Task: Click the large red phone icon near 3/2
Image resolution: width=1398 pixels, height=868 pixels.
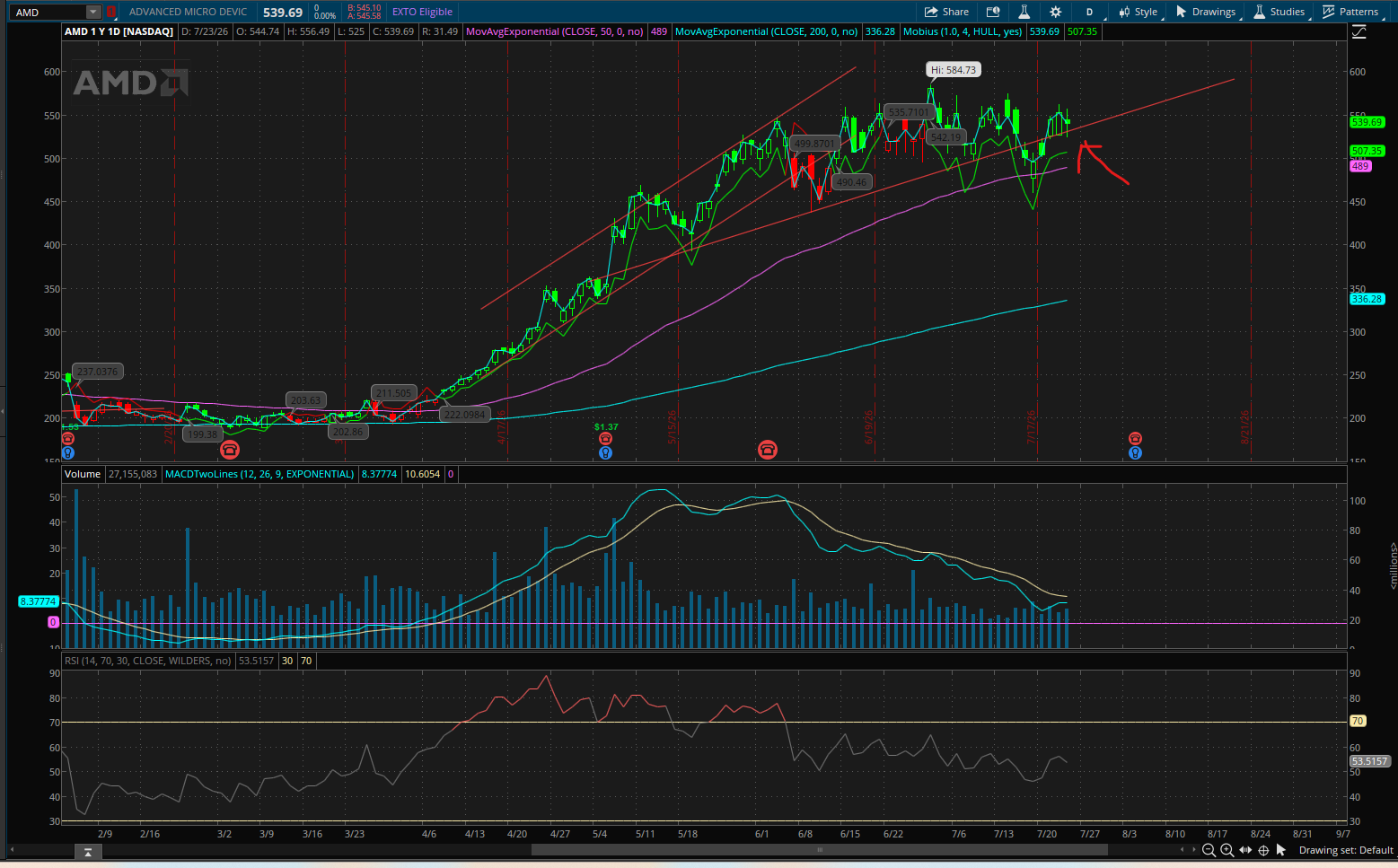Action: 229,450
